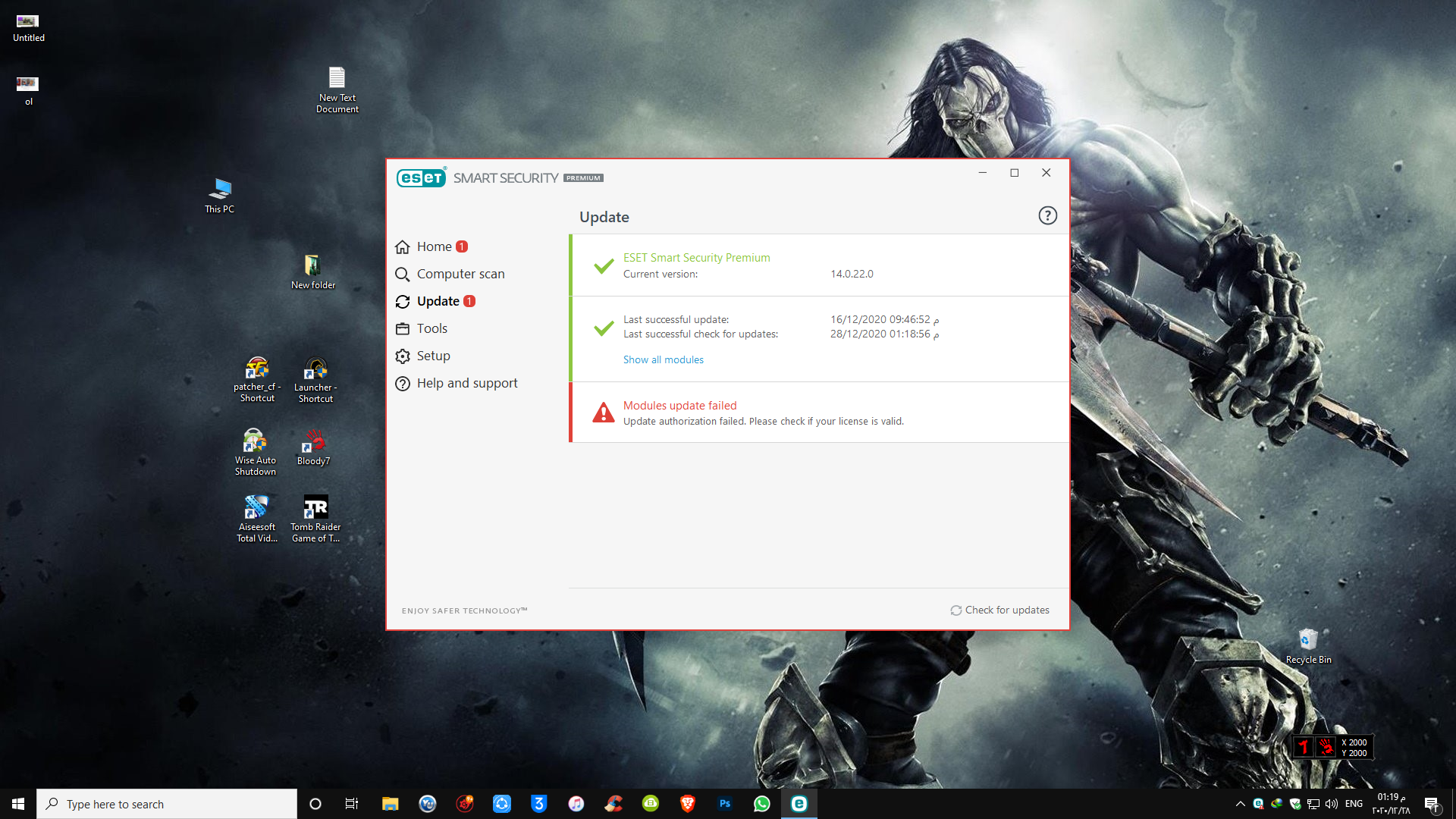
Task: Click Show all modules link
Action: tap(663, 359)
